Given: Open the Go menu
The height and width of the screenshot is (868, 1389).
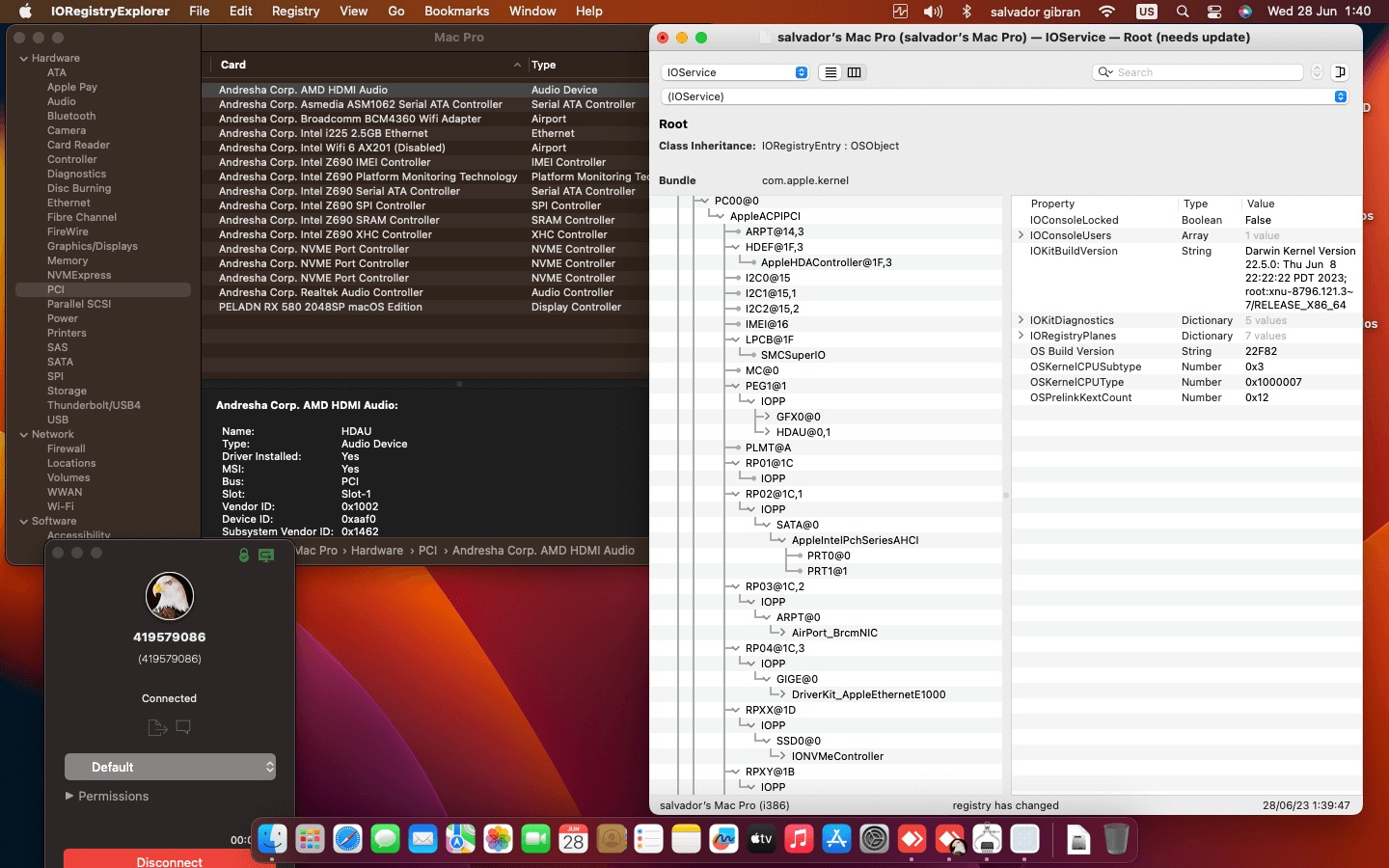Looking at the screenshot, I should 396,12.
